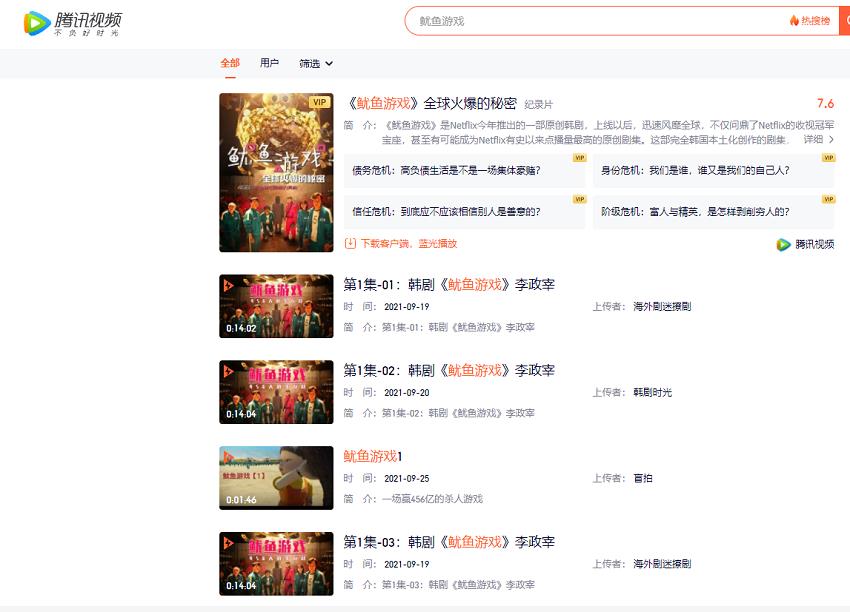Open title 第1集-02:韩剧《鱿鱼游戏》李政宰

click(449, 370)
